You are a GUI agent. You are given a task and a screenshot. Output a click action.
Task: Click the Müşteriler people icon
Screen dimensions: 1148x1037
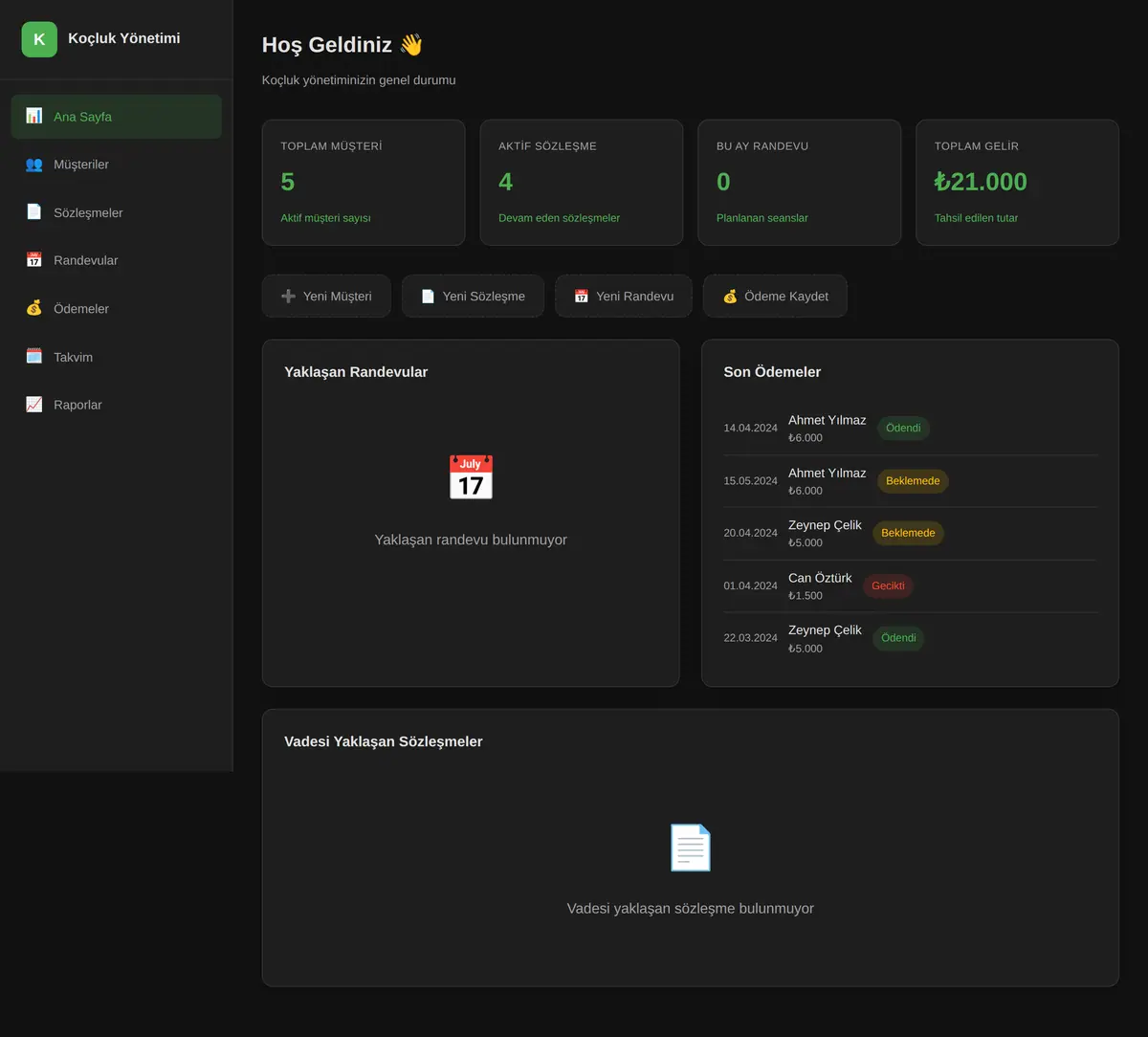click(x=34, y=165)
